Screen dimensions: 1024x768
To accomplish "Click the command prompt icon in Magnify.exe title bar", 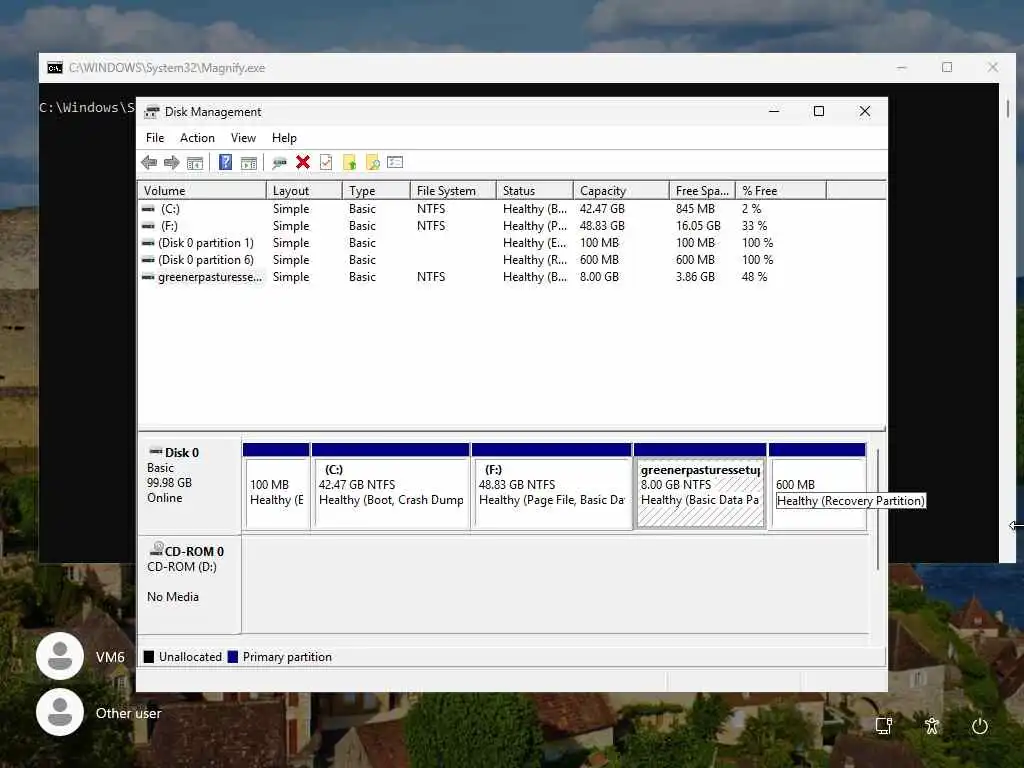I will [x=55, y=68].
